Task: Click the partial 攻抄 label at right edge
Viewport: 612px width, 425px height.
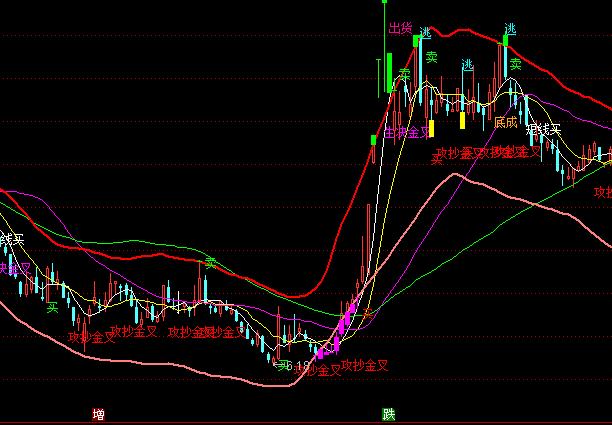Action: [602, 191]
